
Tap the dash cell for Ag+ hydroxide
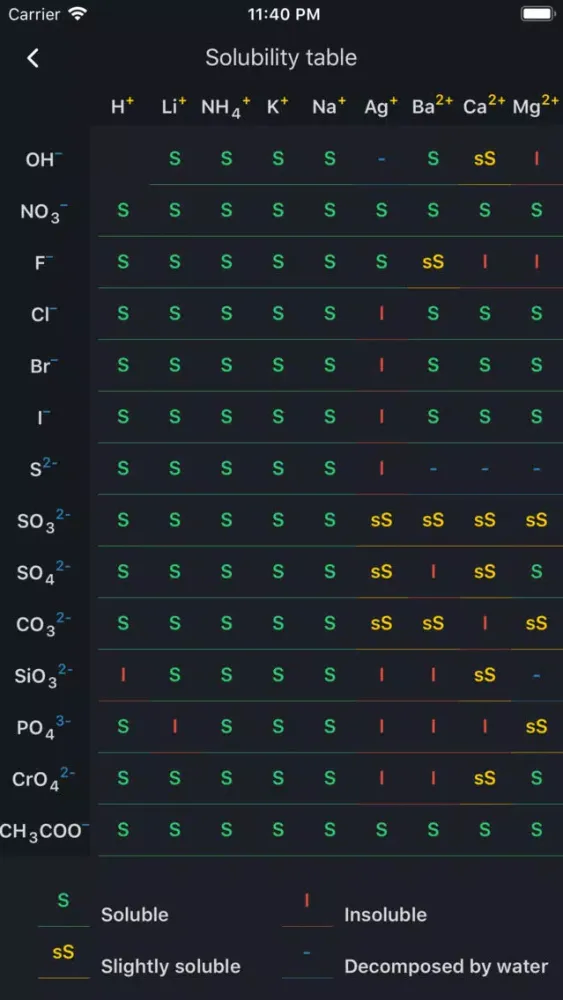coord(381,159)
